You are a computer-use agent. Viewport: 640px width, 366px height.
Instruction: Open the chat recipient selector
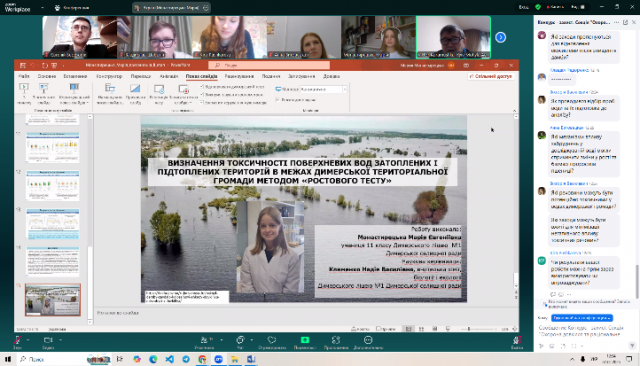[x=582, y=317]
